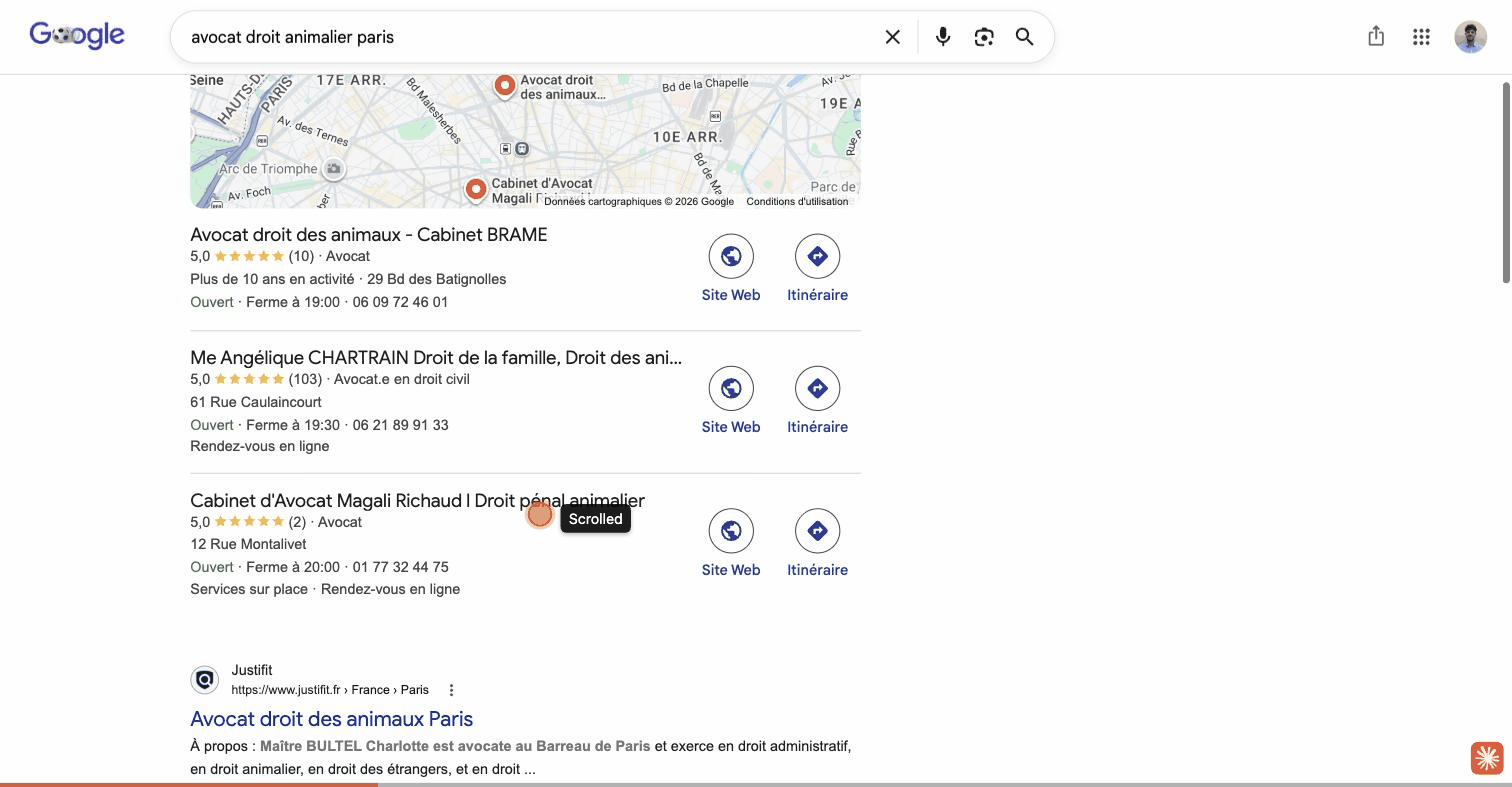Screen dimensions: 1512x787
Task: Open Avocat droit des animaux - Cabinet BRAME listing
Action: [x=369, y=235]
